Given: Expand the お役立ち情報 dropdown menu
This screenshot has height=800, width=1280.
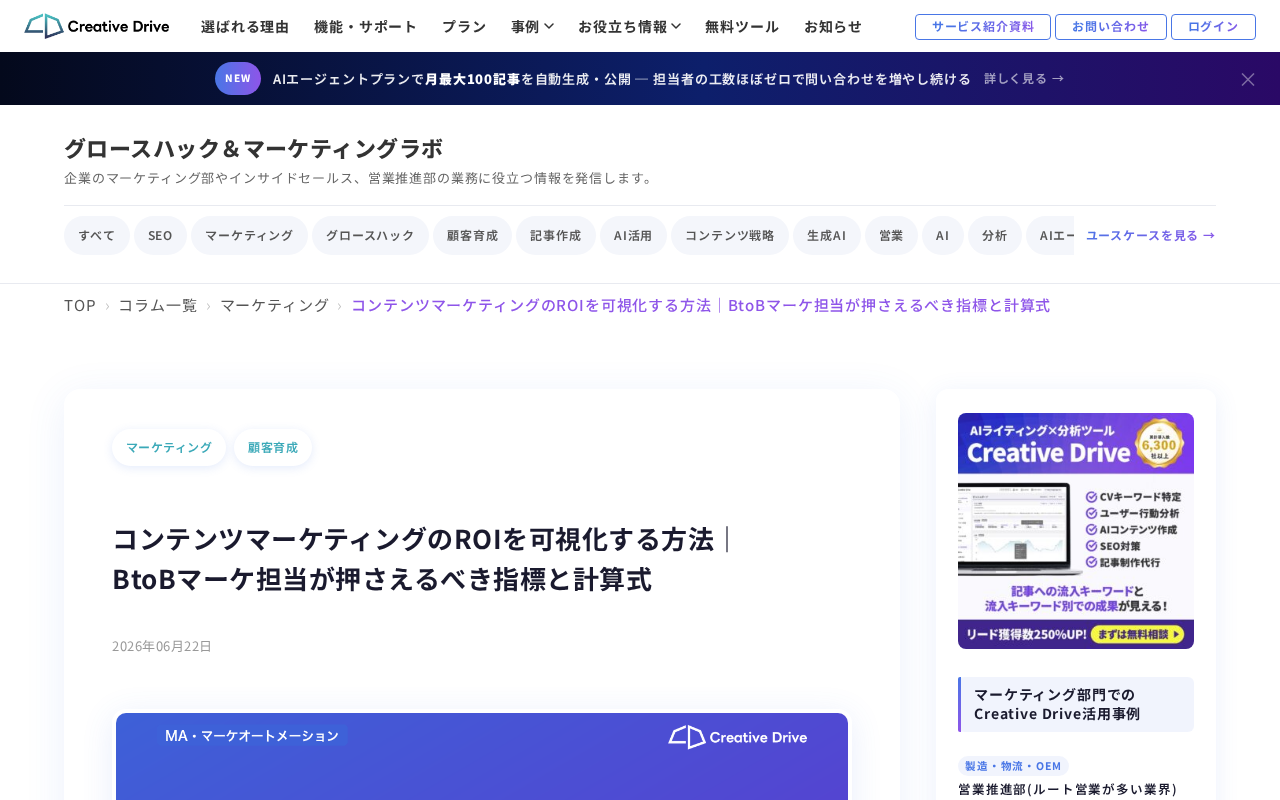Looking at the screenshot, I should pos(629,27).
